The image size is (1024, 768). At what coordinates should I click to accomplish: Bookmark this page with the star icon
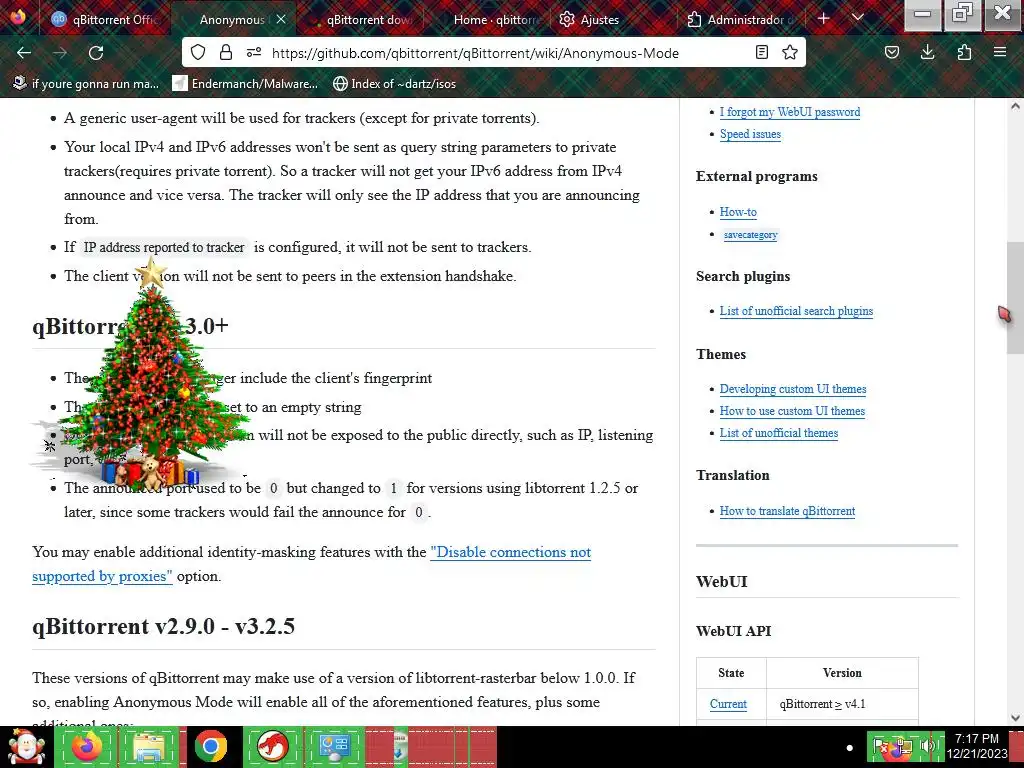[790, 52]
